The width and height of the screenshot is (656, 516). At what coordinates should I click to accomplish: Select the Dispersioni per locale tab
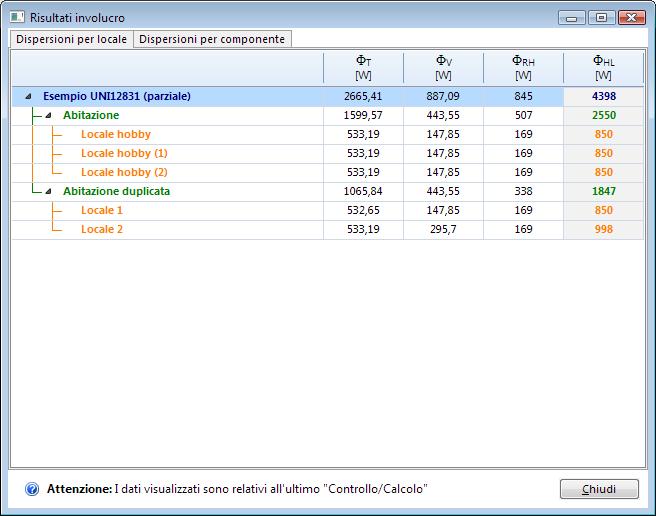[71, 39]
